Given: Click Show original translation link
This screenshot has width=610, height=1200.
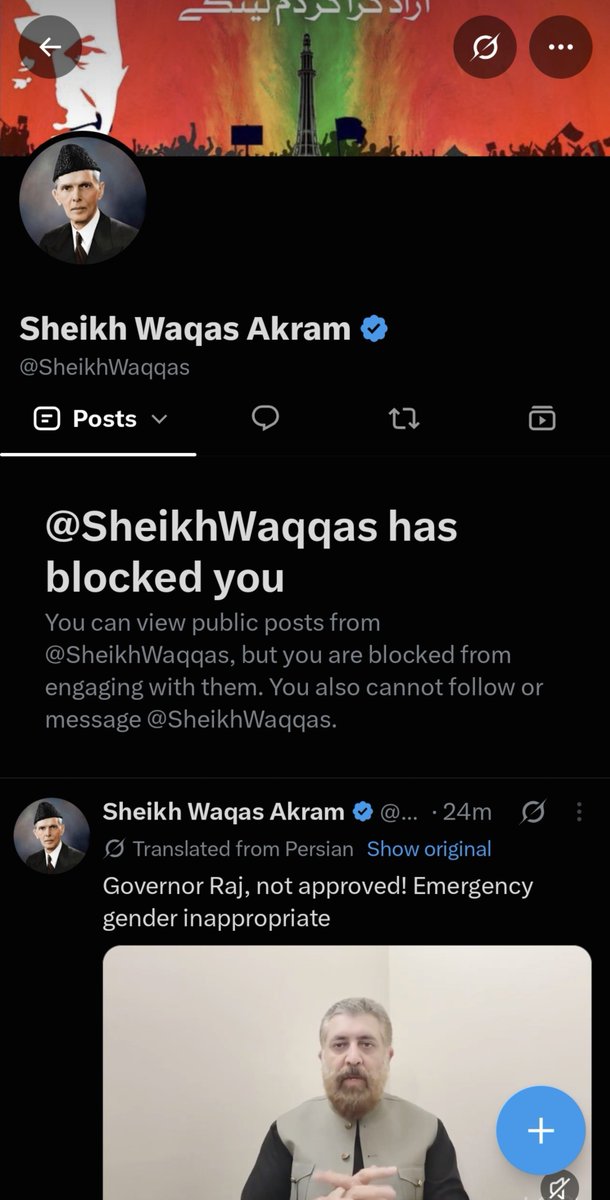Looking at the screenshot, I should 429,849.
